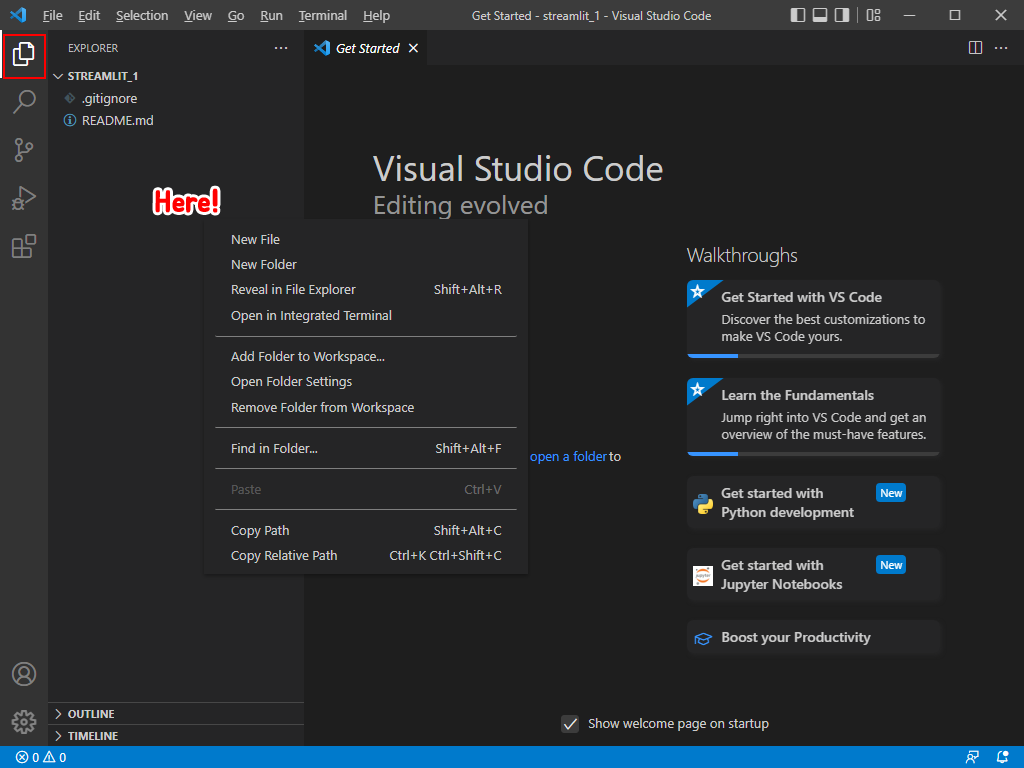Click the open a folder link
Screen dimensions: 1024x768
(568, 456)
